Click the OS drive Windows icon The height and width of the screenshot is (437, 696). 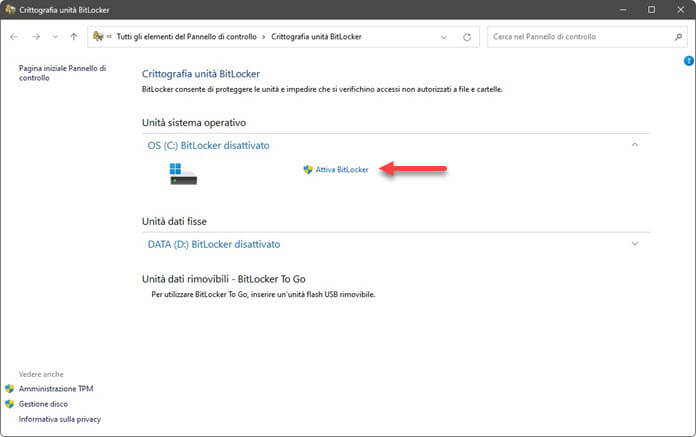point(183,173)
